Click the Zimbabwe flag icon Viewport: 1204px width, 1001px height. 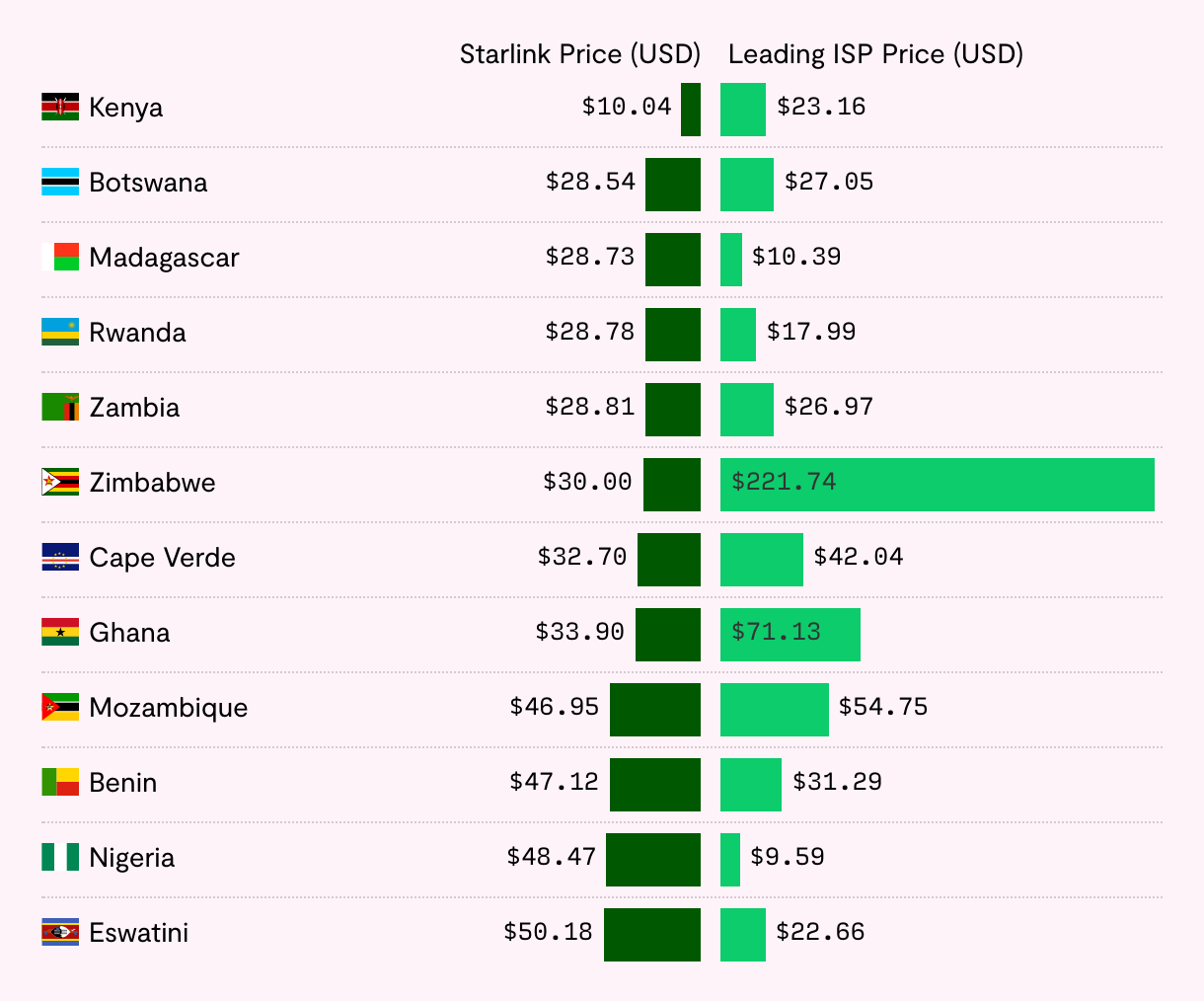click(x=60, y=482)
